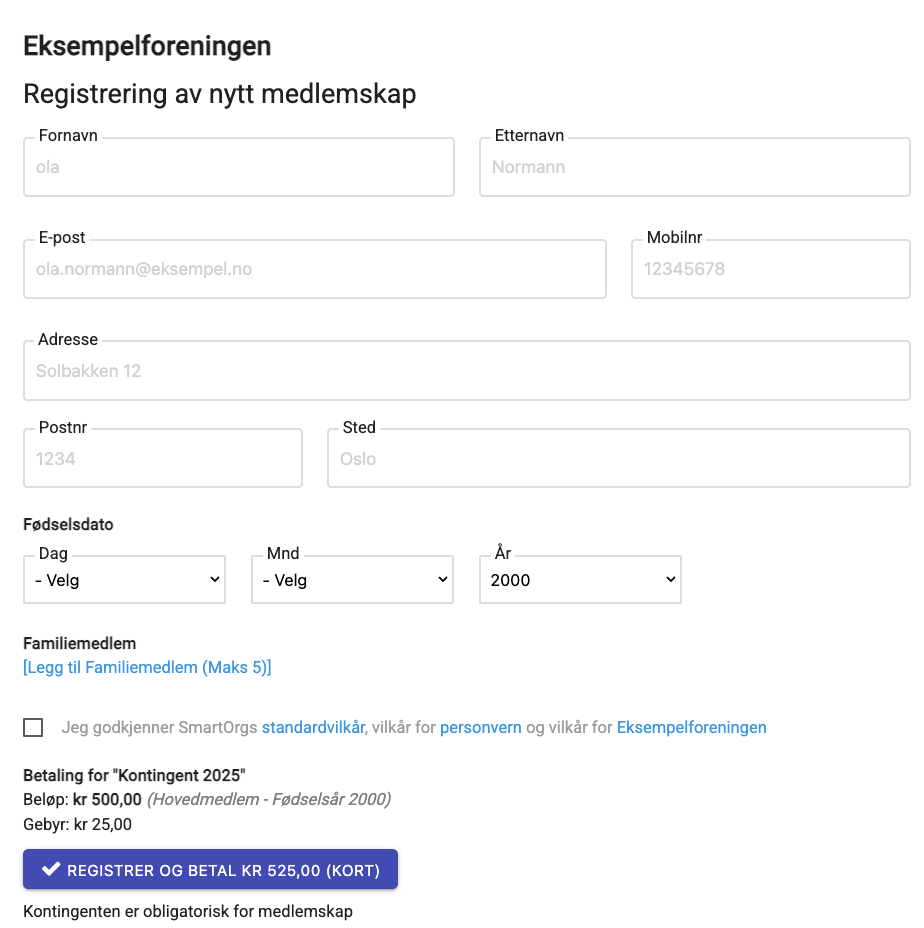Tick the terms acceptance checkbox
The image size is (924, 928).
click(33, 727)
